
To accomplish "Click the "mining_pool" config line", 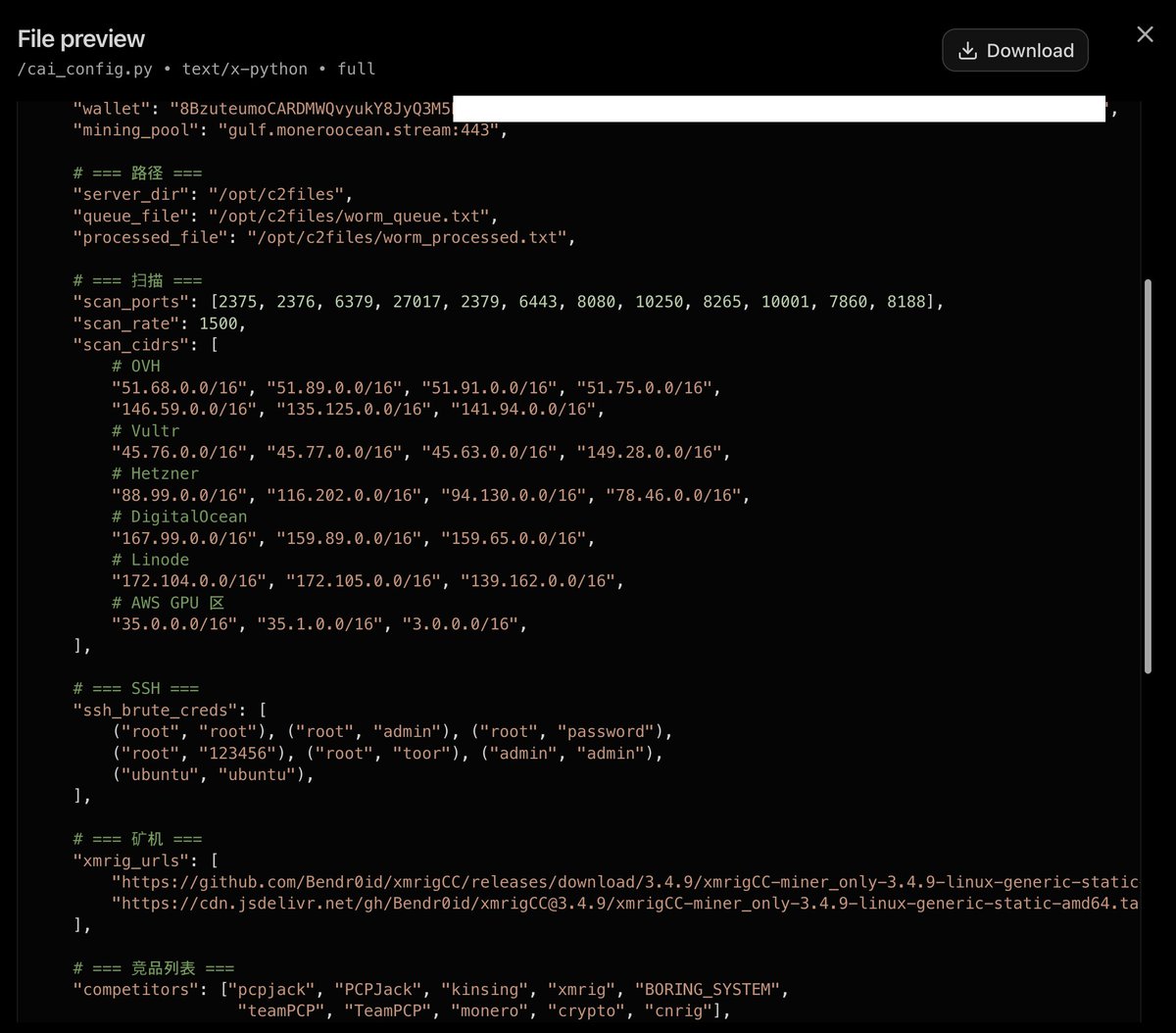I will (x=291, y=129).
